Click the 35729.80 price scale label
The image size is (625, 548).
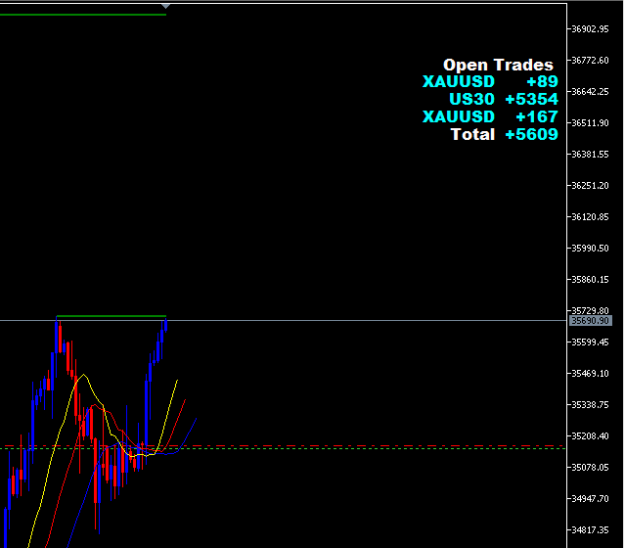[590, 310]
